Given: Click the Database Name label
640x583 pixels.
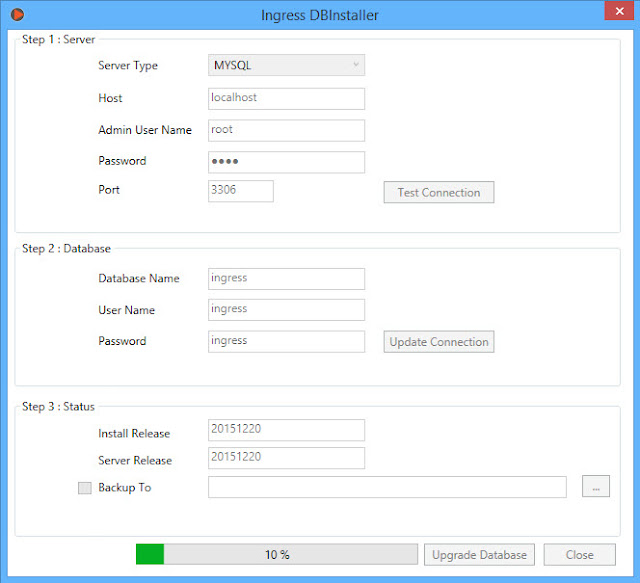Looking at the screenshot, I should (139, 278).
